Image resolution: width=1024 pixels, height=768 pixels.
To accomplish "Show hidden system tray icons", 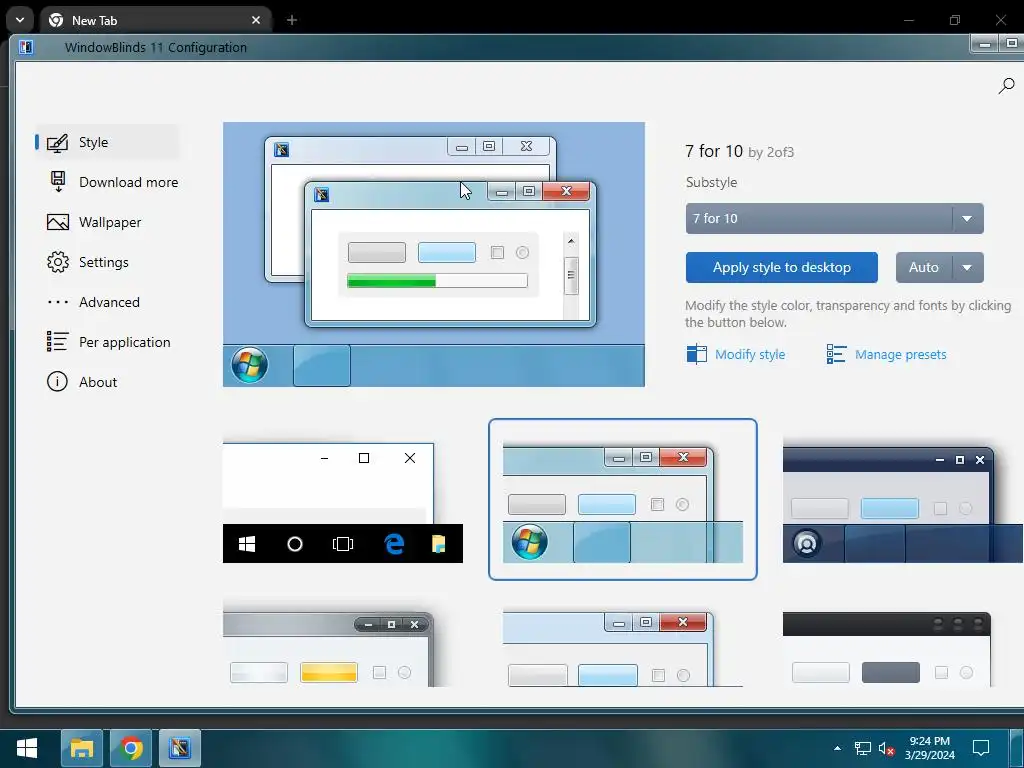I will (x=837, y=748).
